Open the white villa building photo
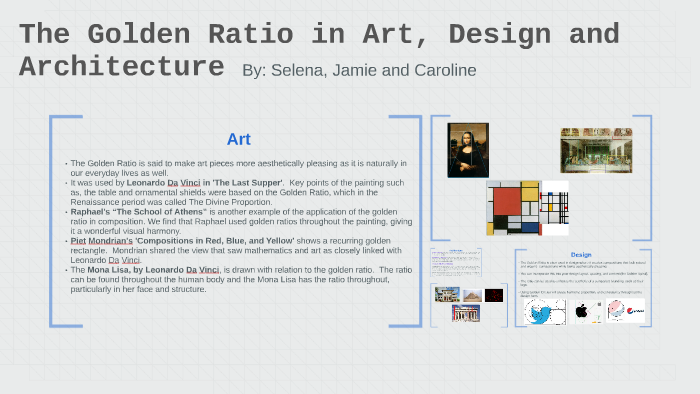This screenshot has height=394, width=700. tap(447, 294)
